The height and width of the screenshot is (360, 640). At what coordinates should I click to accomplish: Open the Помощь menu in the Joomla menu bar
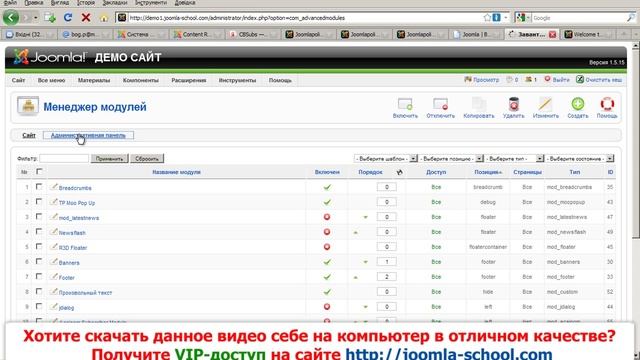click(x=280, y=80)
